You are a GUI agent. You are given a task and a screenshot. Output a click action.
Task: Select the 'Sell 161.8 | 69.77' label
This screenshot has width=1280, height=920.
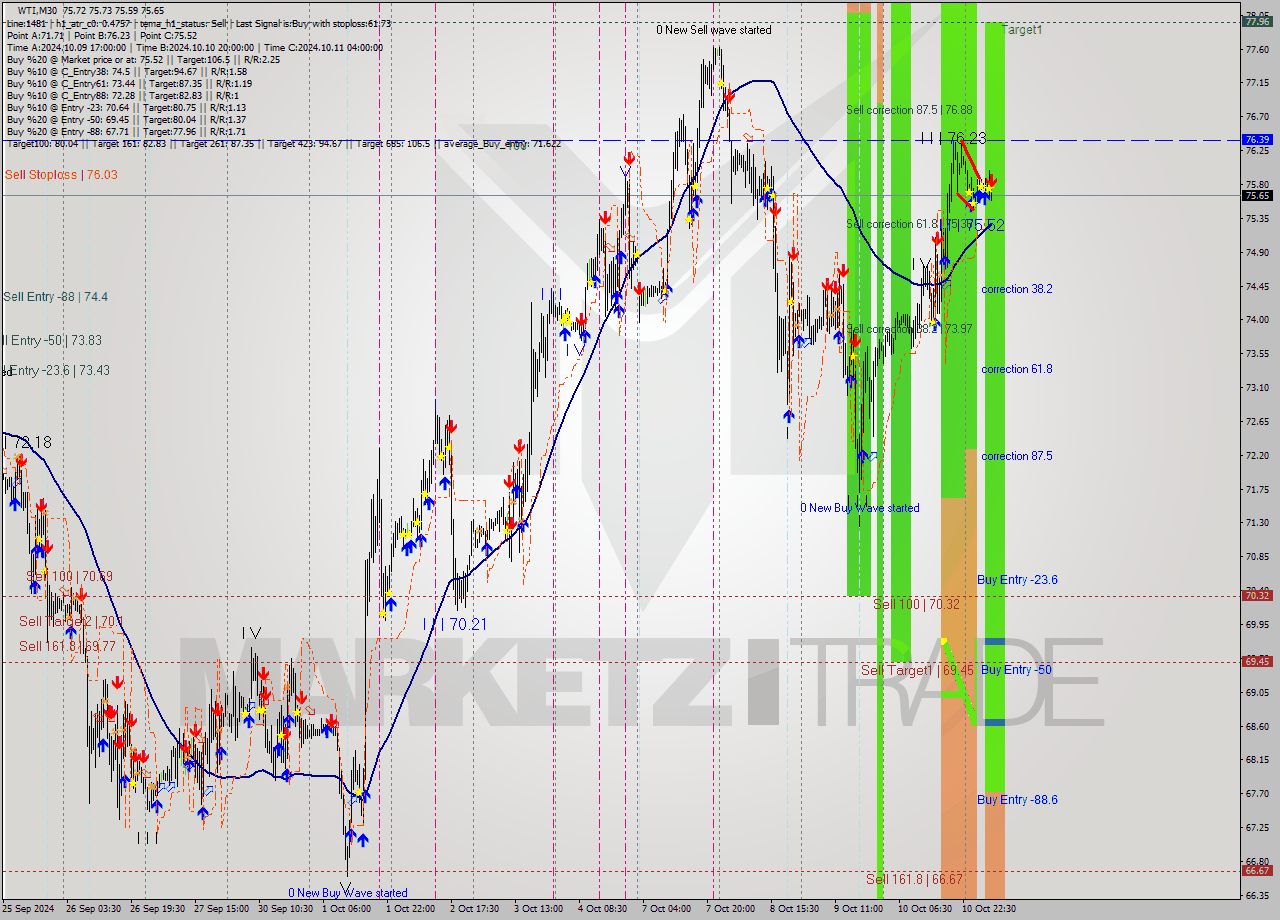67,647
